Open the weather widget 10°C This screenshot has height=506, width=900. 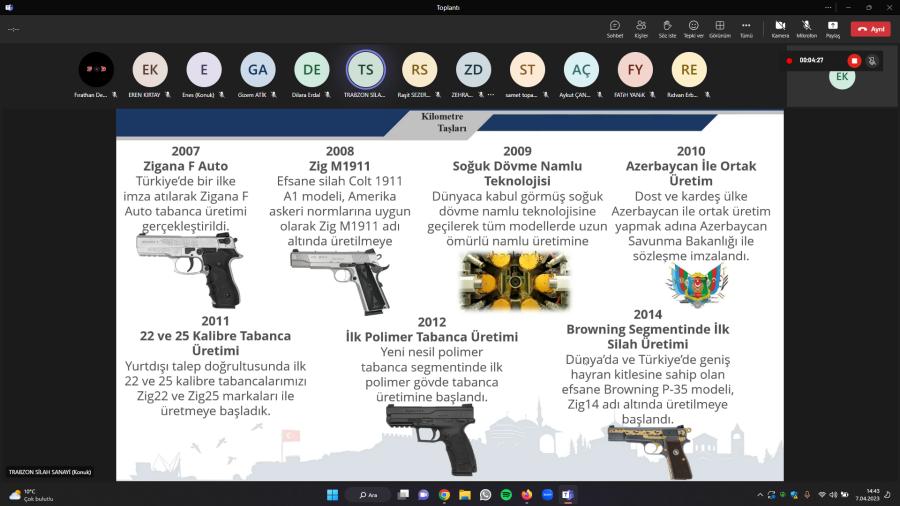coord(30,495)
